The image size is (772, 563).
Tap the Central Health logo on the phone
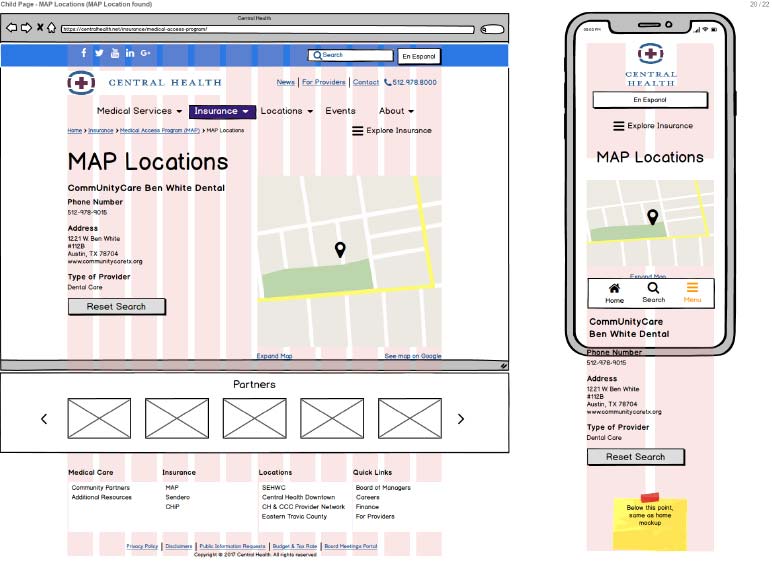[651, 65]
